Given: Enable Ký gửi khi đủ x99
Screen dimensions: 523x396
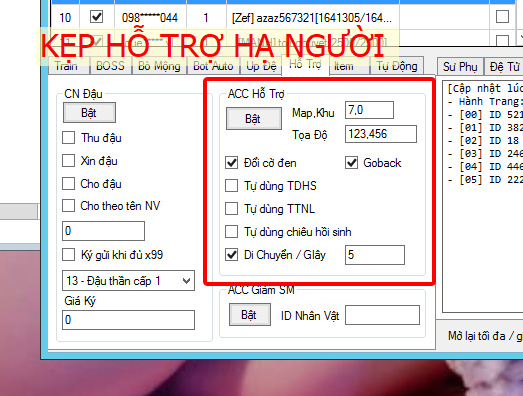Looking at the screenshot, I should (x=68, y=255).
